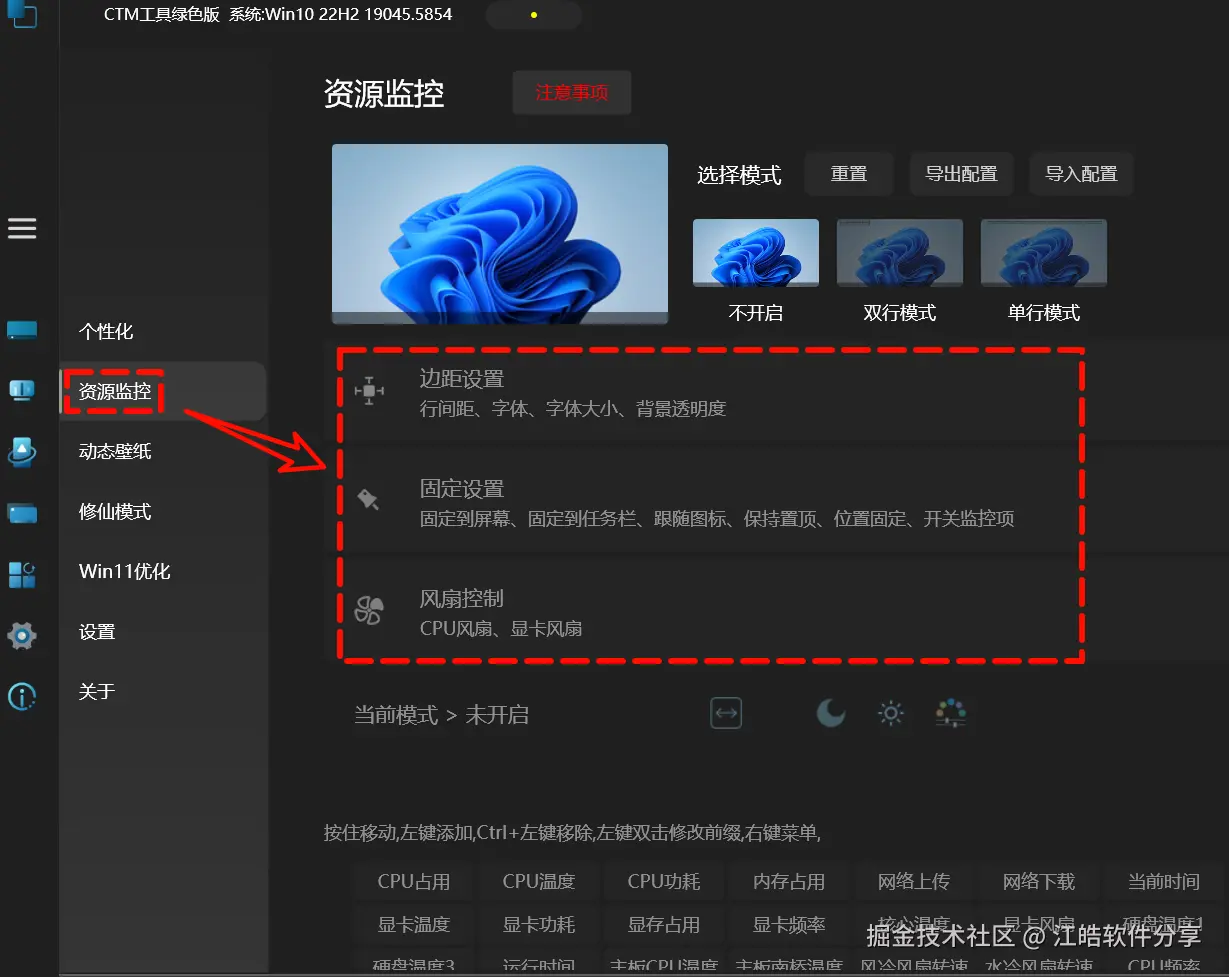Add the CPU占用 monitor item
Image resolution: width=1229 pixels, height=977 pixels.
click(414, 881)
